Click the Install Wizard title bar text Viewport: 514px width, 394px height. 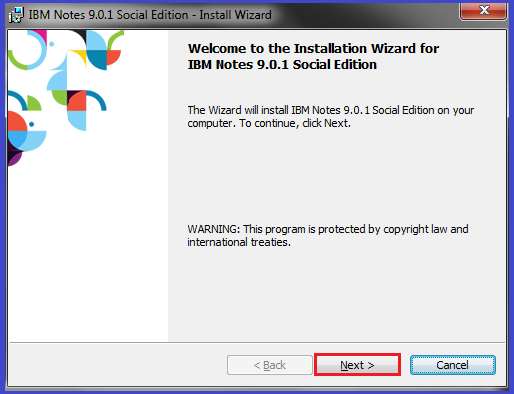tap(150, 15)
